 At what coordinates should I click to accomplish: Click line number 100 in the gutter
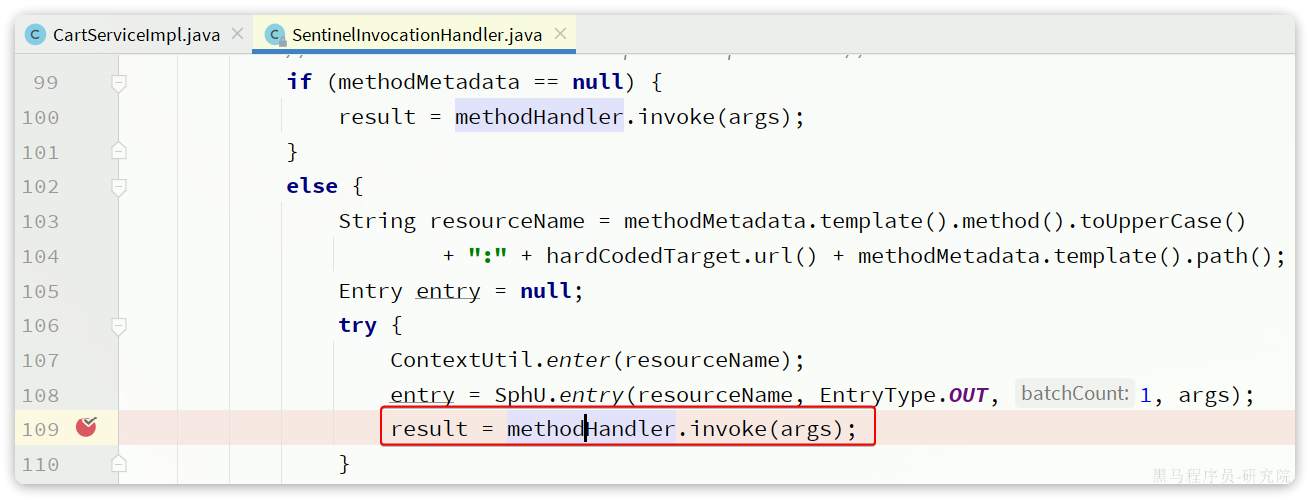click(40, 118)
